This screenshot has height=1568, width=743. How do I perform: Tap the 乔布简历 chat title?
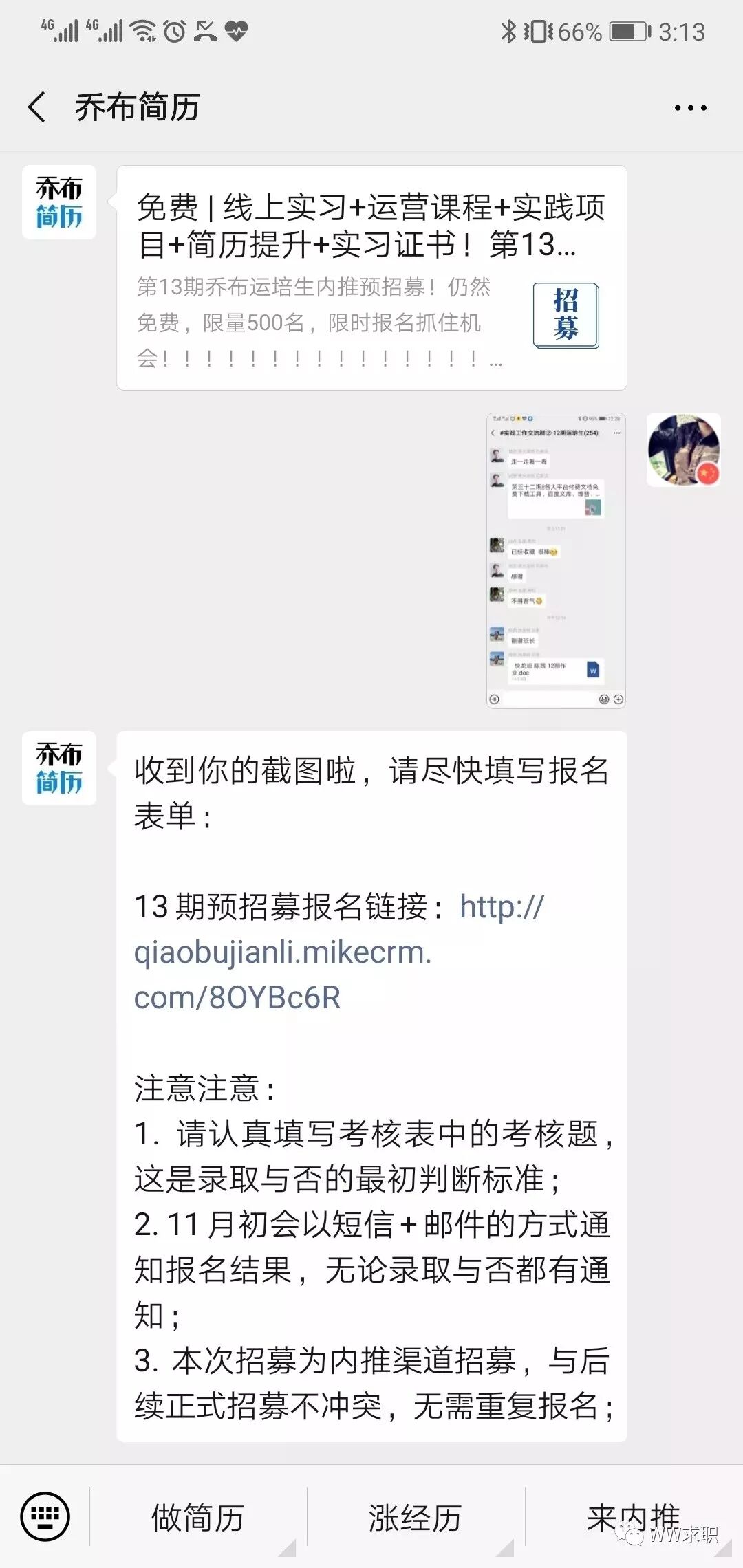[137, 107]
